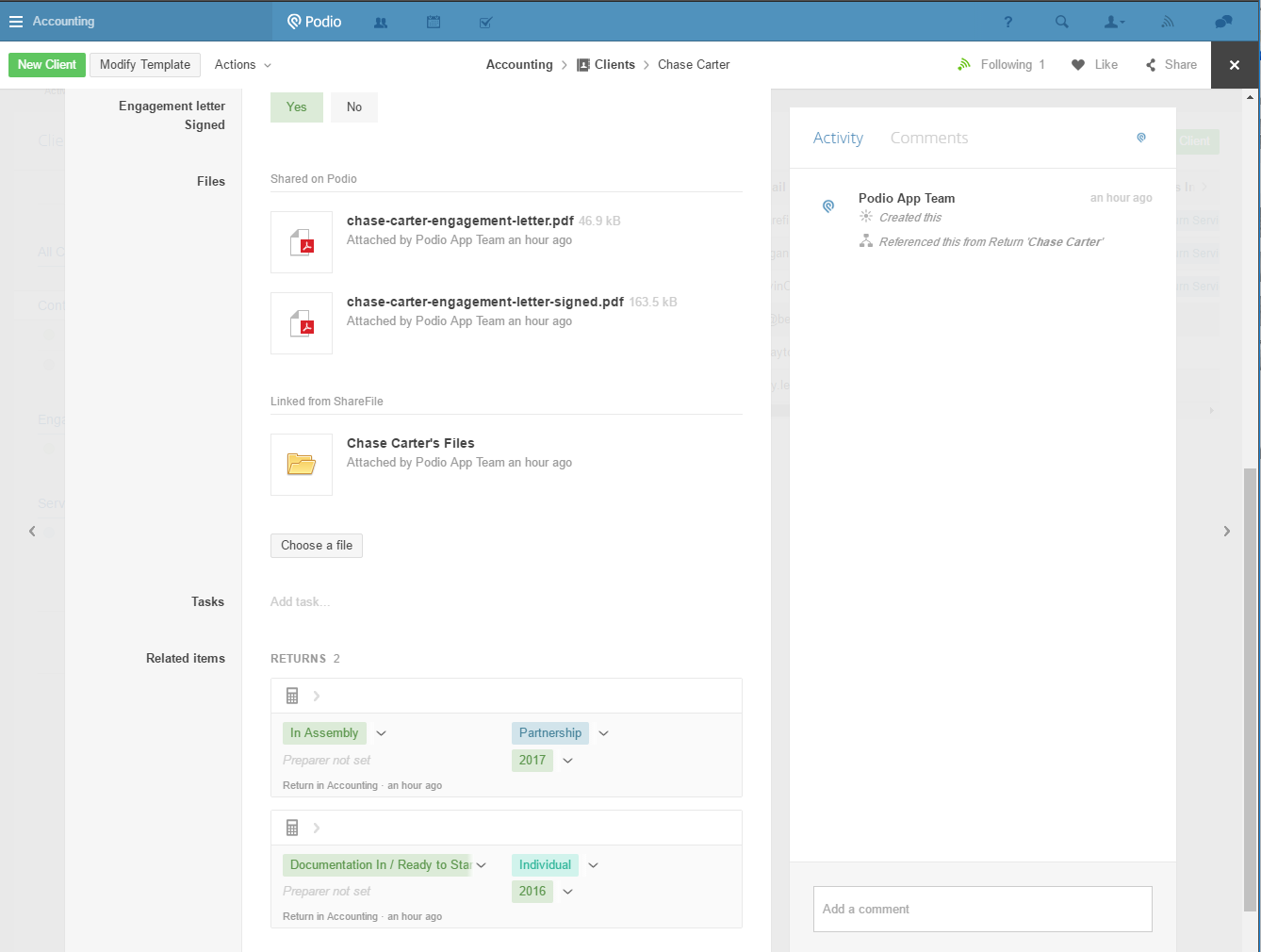Viewport: 1261px width, 952px height.
Task: Open the search magnifier icon
Action: coord(1062,22)
